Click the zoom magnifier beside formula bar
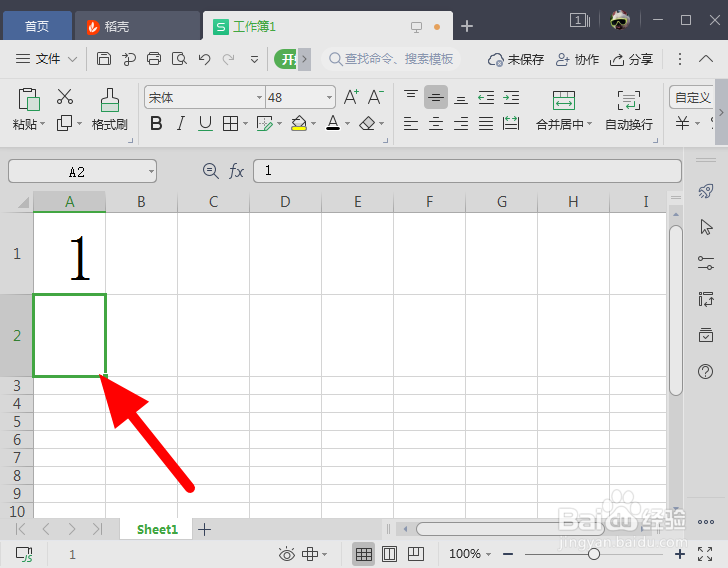Viewport: 728px width, 568px height. point(210,171)
